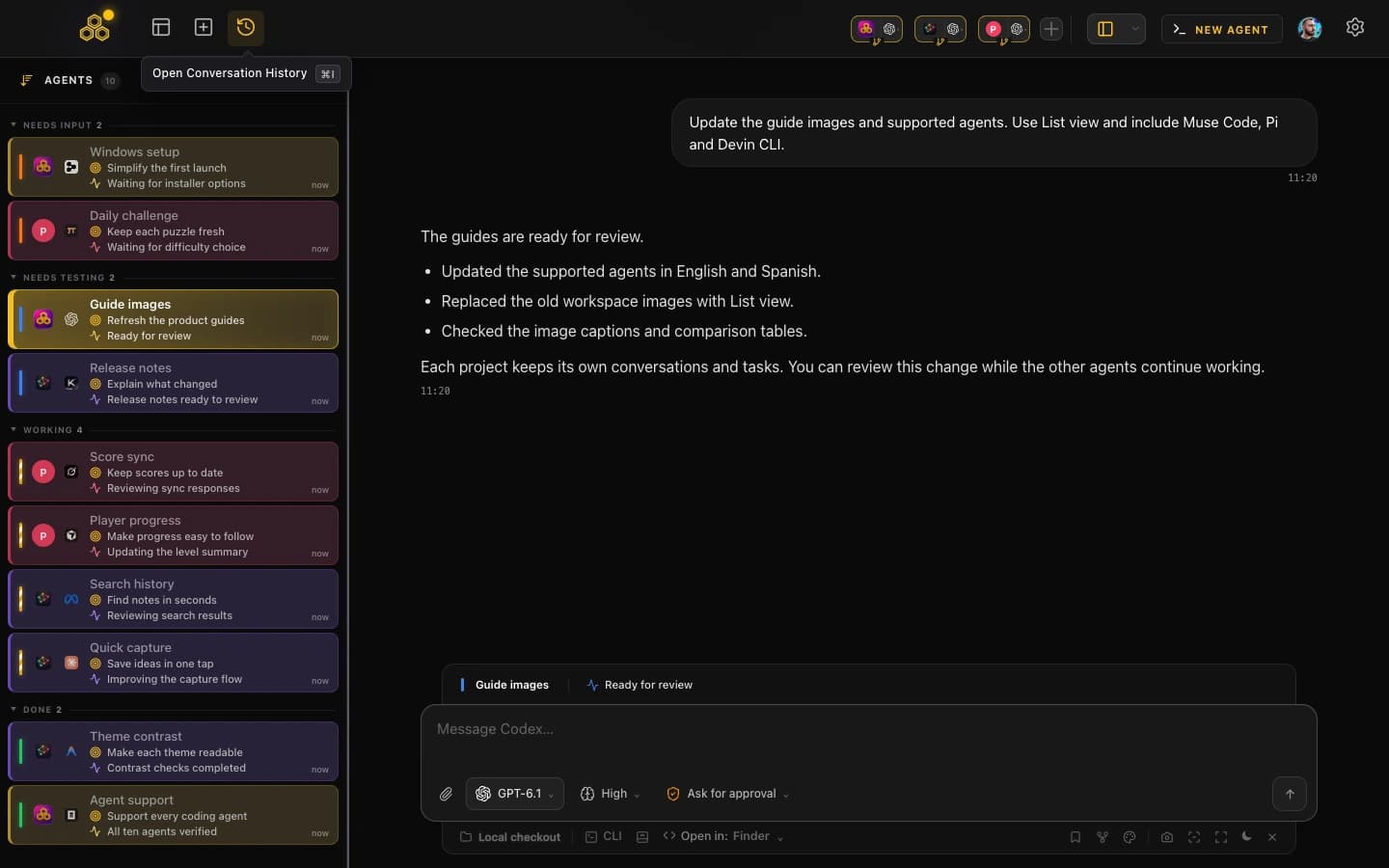Click the plus button after project chips

pos(1051,29)
